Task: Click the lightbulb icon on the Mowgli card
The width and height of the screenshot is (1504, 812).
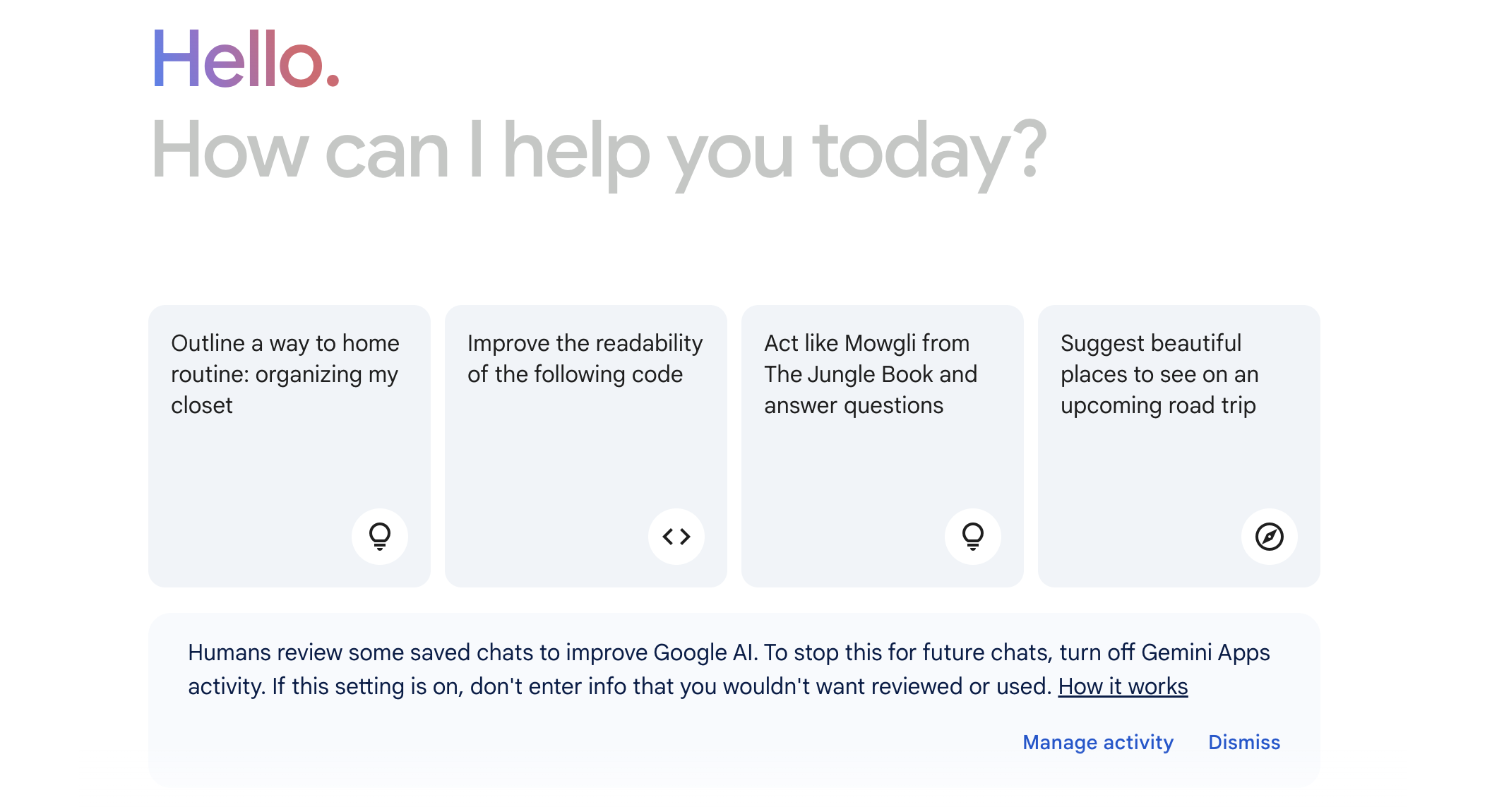Action: click(x=973, y=537)
